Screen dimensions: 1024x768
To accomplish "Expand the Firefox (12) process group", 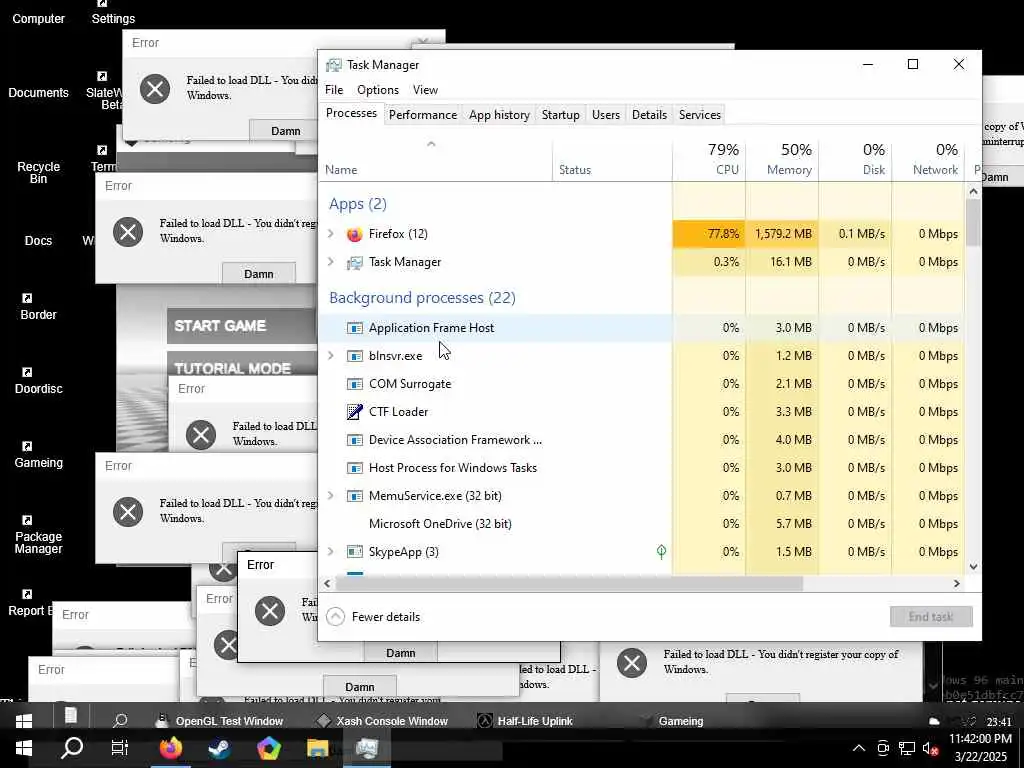I will click(330, 234).
